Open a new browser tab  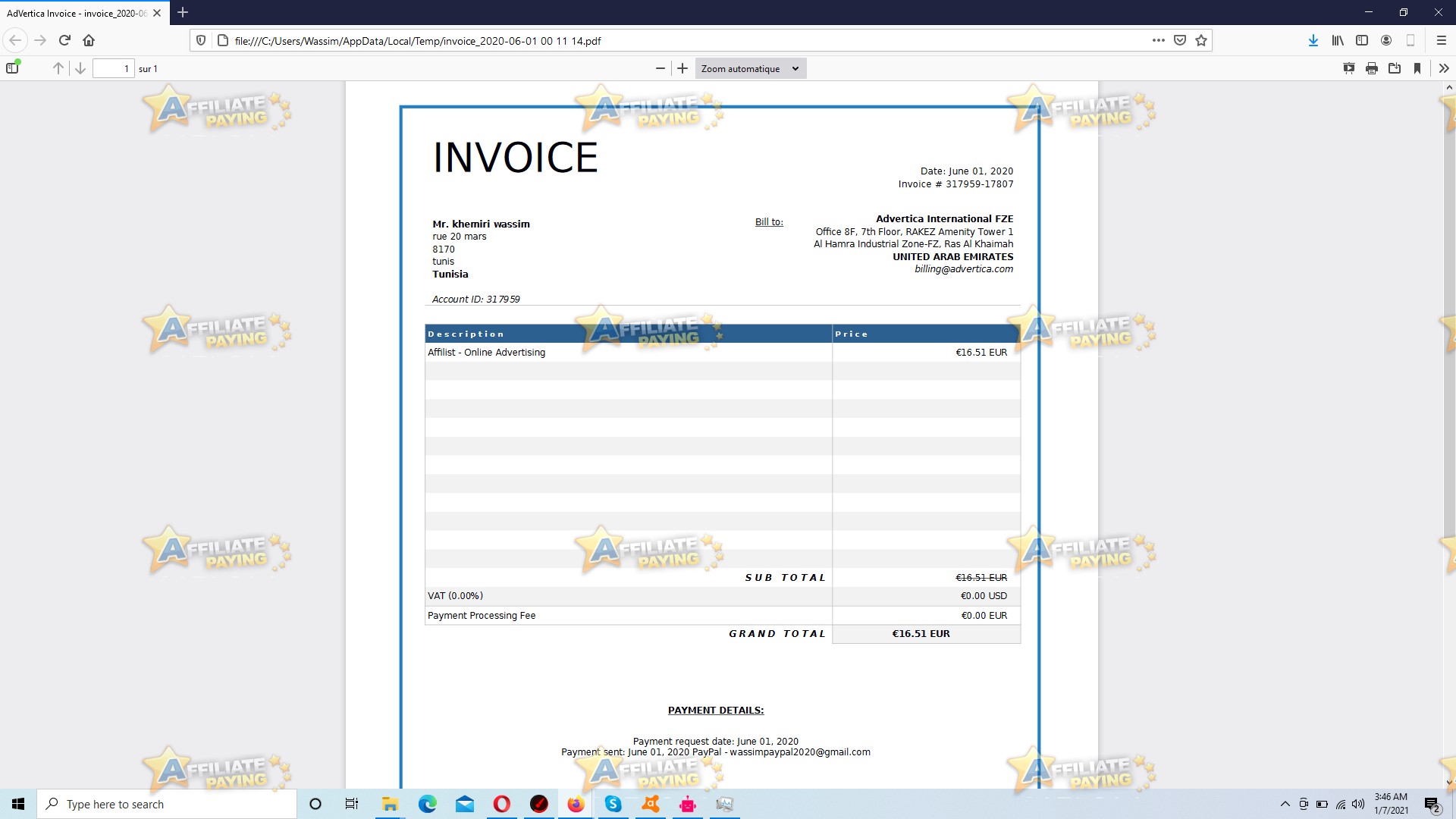[x=183, y=12]
